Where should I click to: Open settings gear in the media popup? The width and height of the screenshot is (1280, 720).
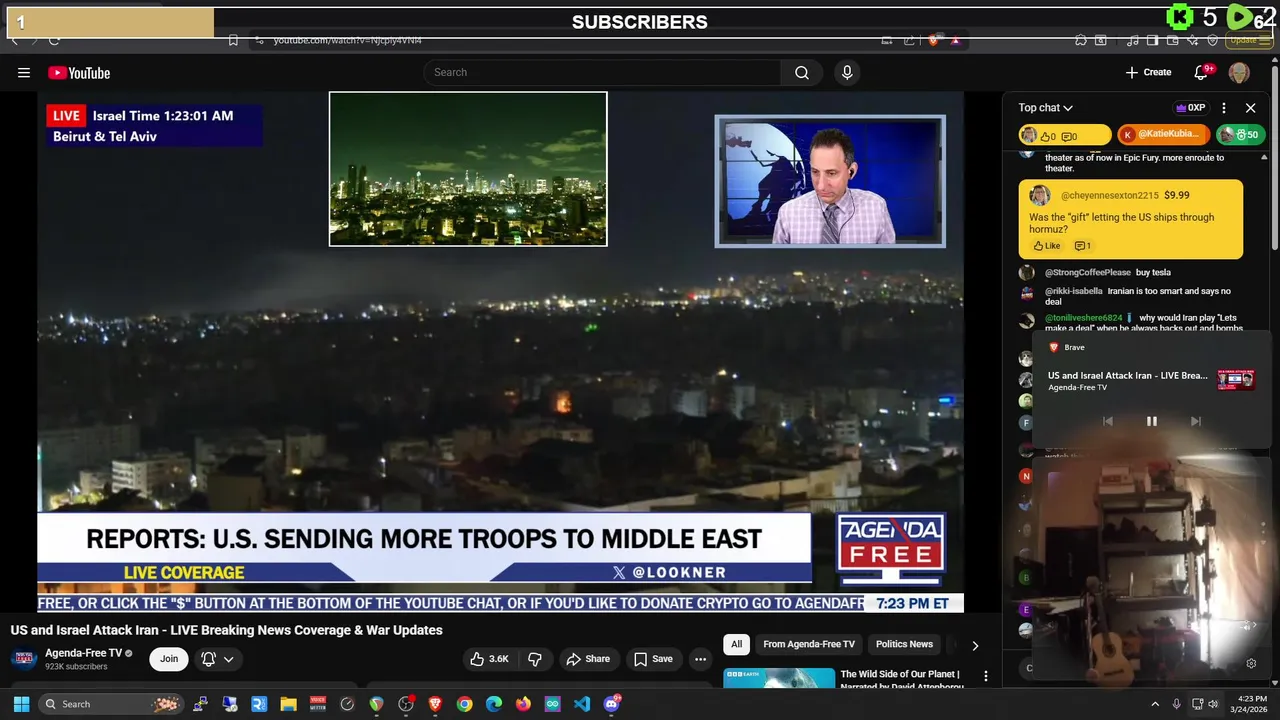coord(1251,663)
